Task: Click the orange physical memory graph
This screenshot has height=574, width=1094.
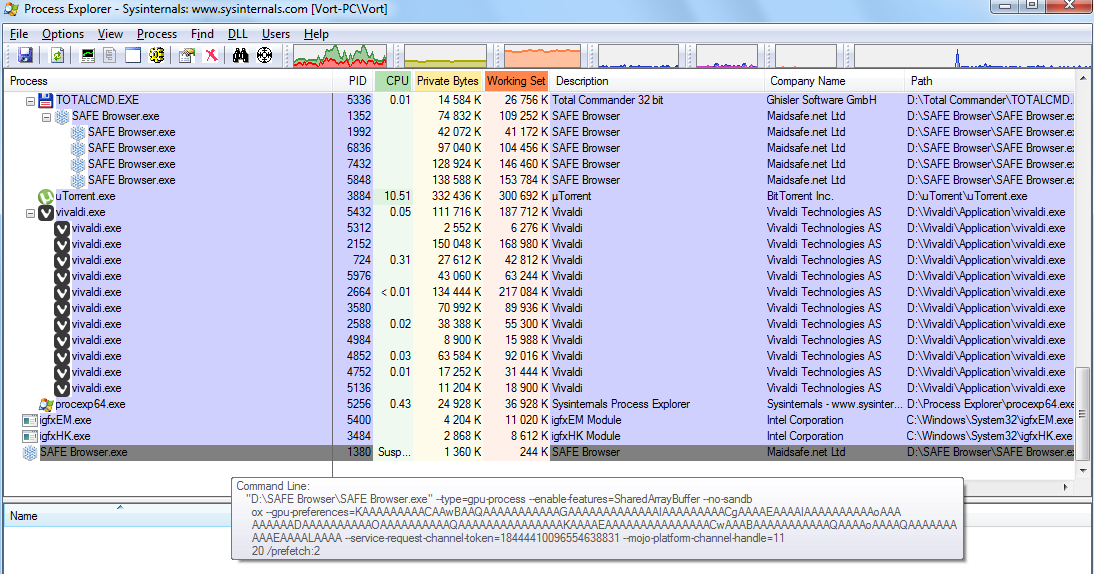Action: 542,56
